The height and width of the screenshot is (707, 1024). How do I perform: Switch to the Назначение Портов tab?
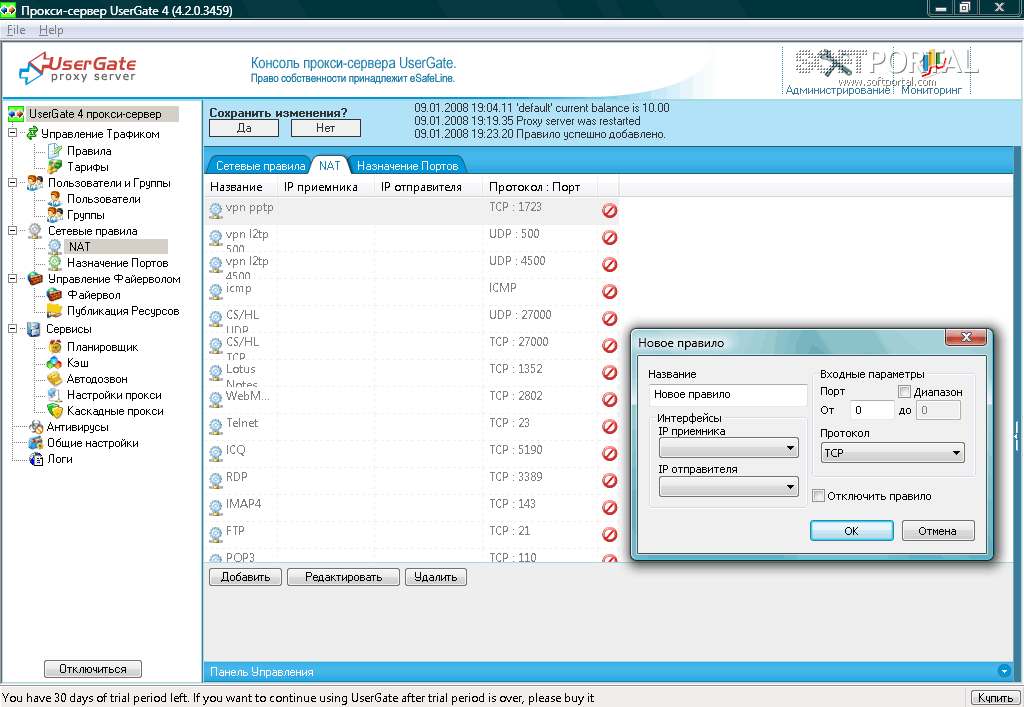coord(408,166)
